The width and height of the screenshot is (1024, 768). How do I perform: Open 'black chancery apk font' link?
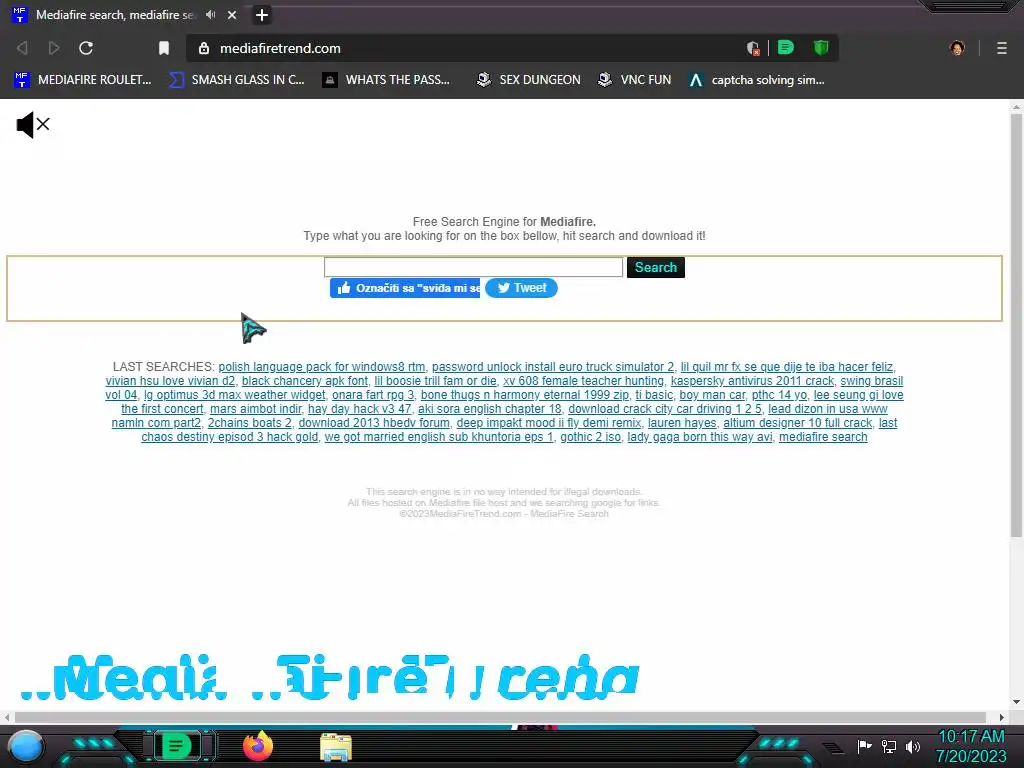click(305, 381)
